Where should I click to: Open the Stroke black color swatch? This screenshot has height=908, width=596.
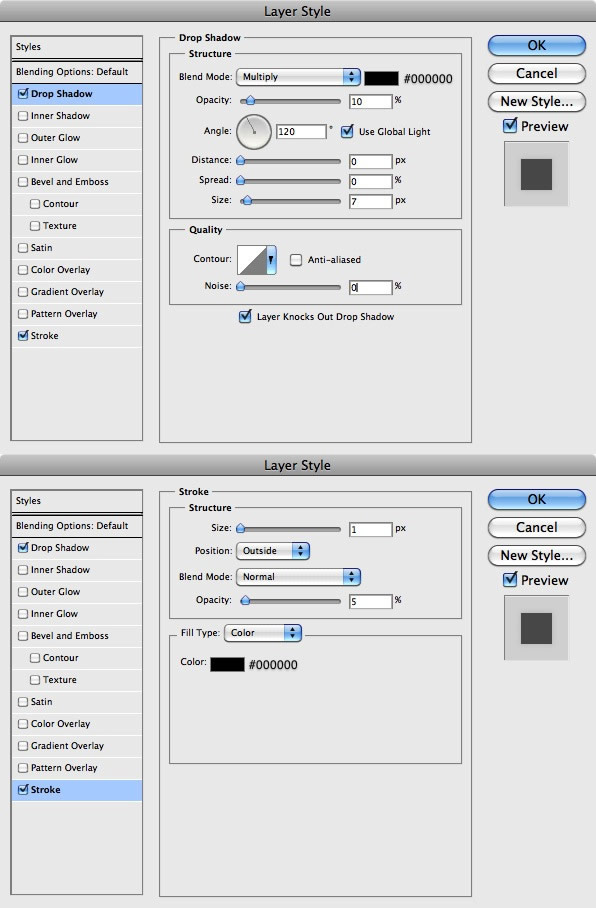227,664
